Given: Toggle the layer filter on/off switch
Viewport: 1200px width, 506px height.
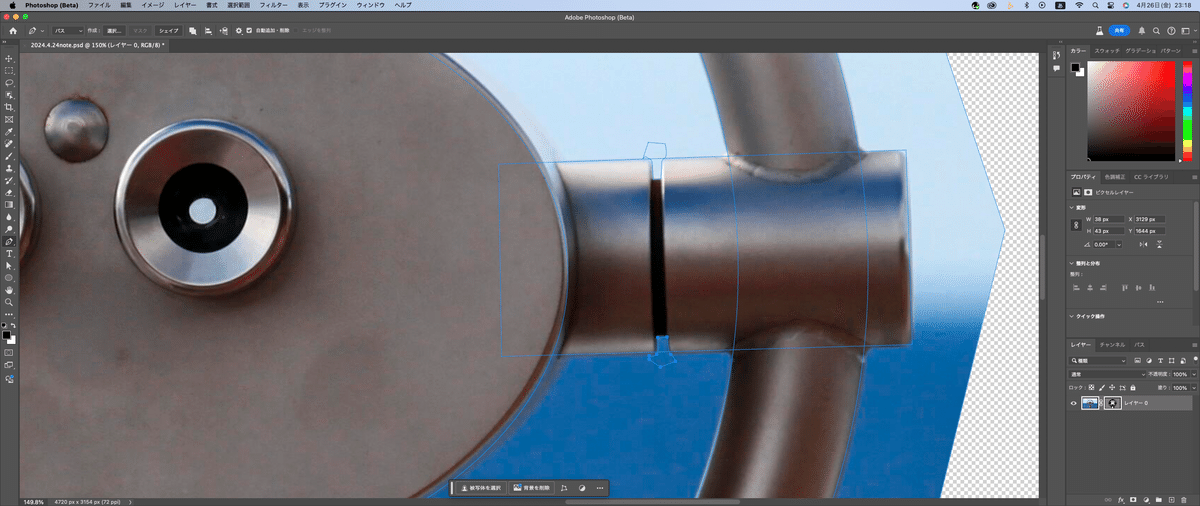Looking at the screenshot, I should click(x=1195, y=359).
